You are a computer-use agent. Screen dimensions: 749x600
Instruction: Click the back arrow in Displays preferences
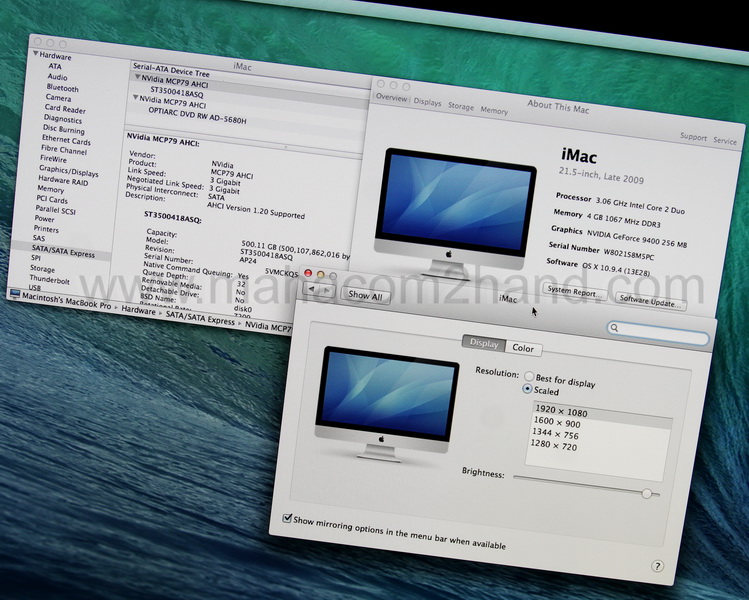[x=312, y=289]
